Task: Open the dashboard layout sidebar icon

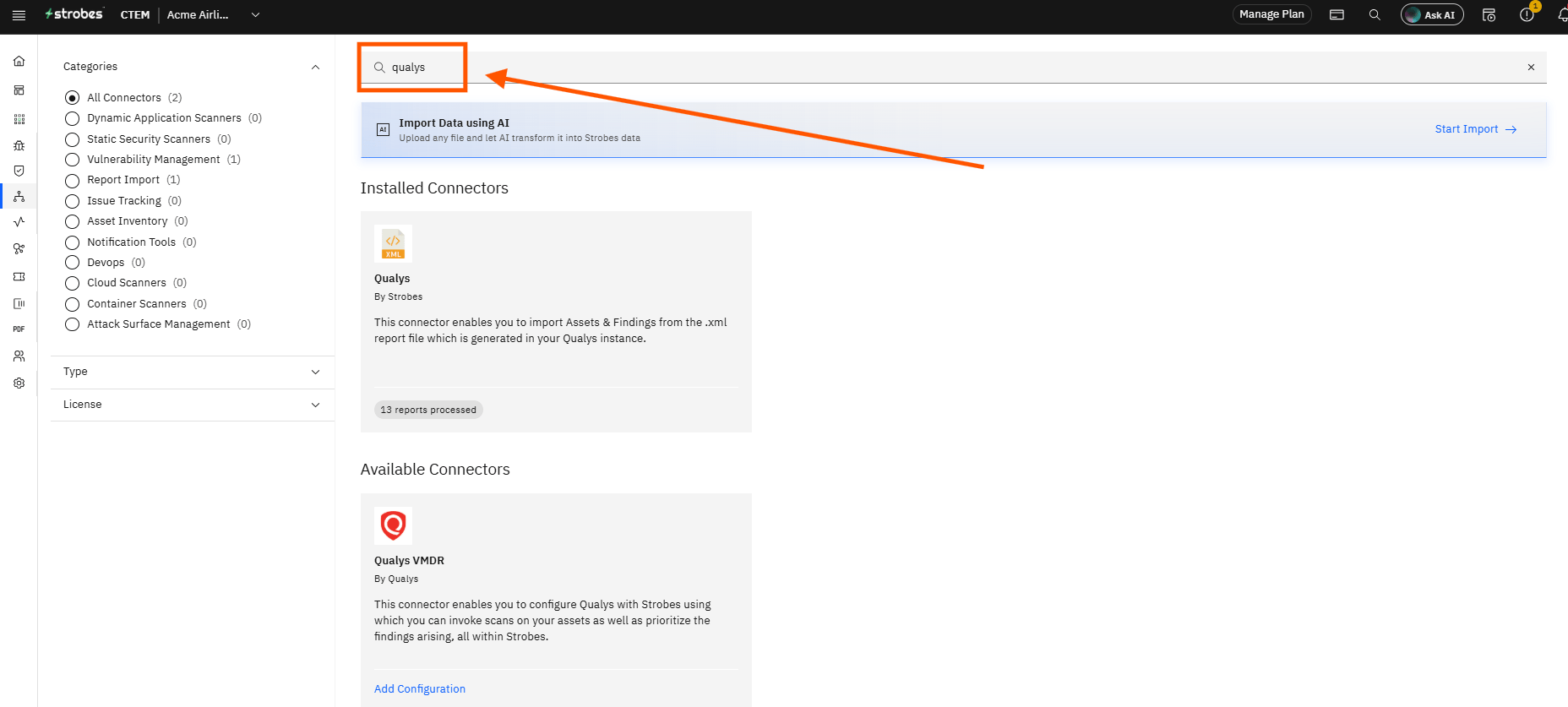Action: tap(19, 90)
